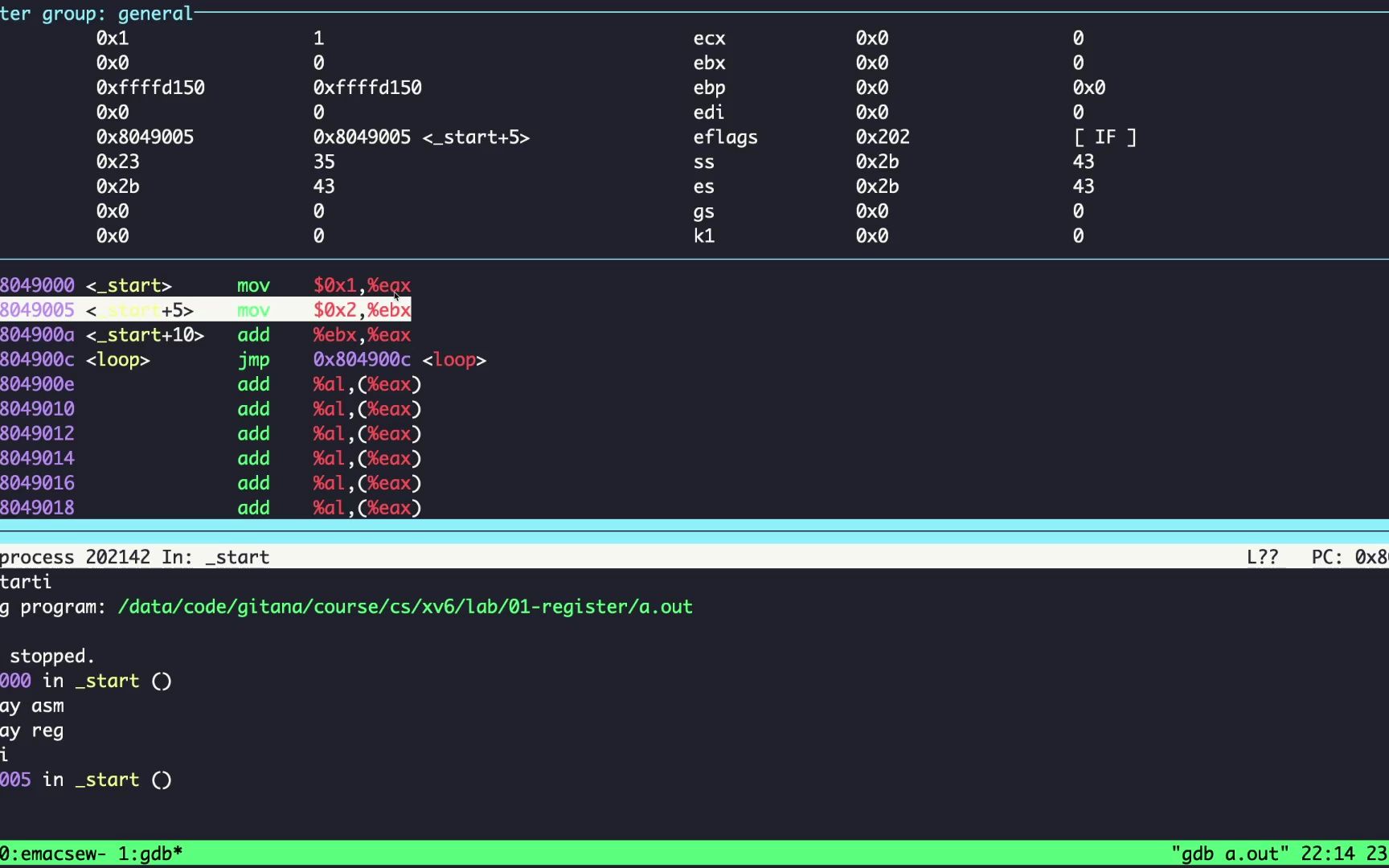Click the program path ending in a.out
The image size is (1389, 868).
pyautogui.click(x=405, y=608)
